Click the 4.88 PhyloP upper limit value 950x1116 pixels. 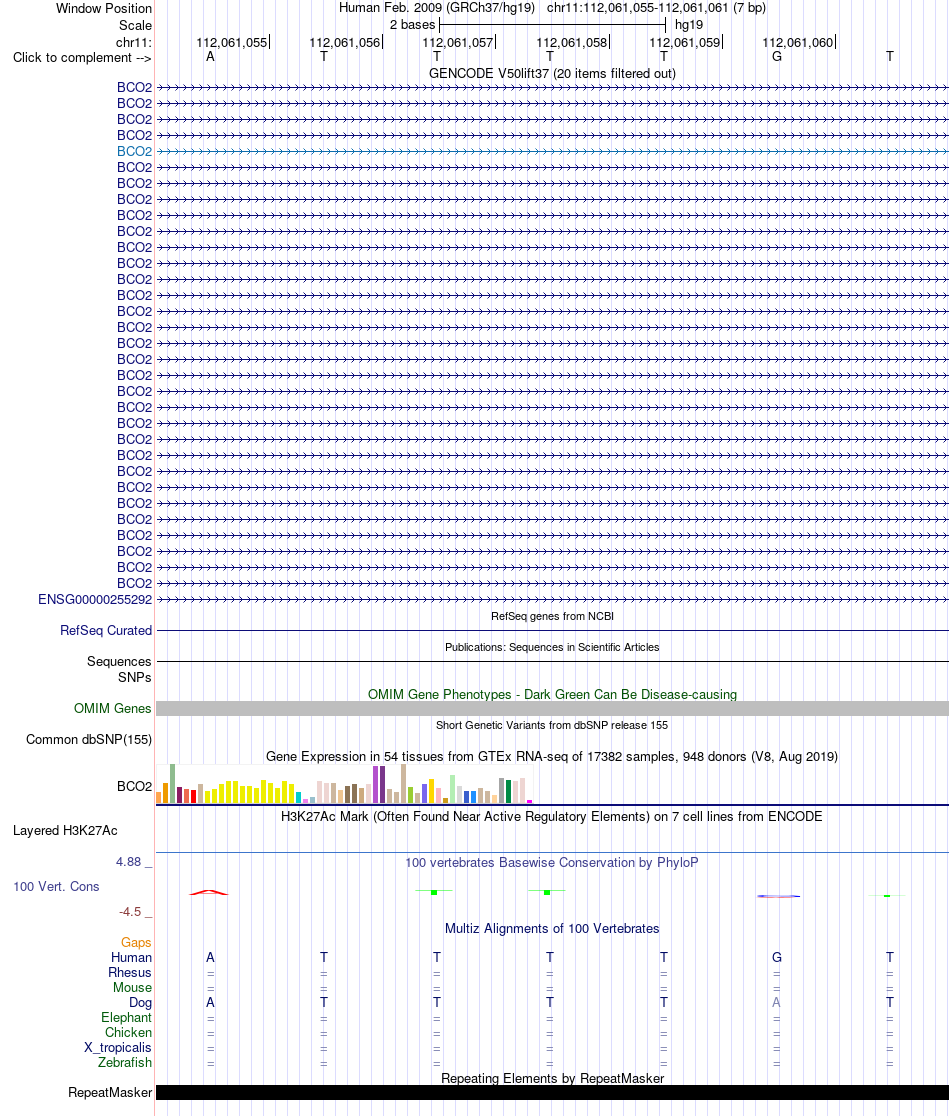point(129,862)
